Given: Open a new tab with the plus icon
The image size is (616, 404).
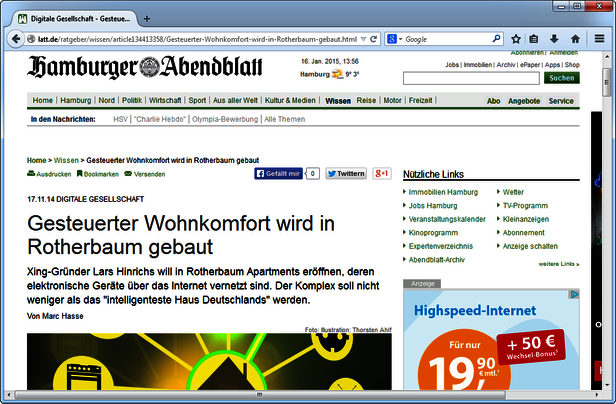Looking at the screenshot, I should click(x=147, y=19).
